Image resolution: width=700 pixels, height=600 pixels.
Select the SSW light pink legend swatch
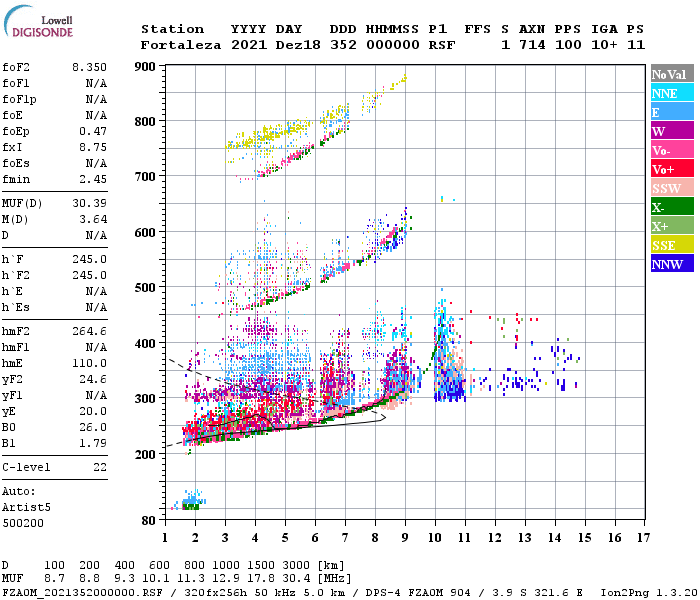(x=672, y=187)
